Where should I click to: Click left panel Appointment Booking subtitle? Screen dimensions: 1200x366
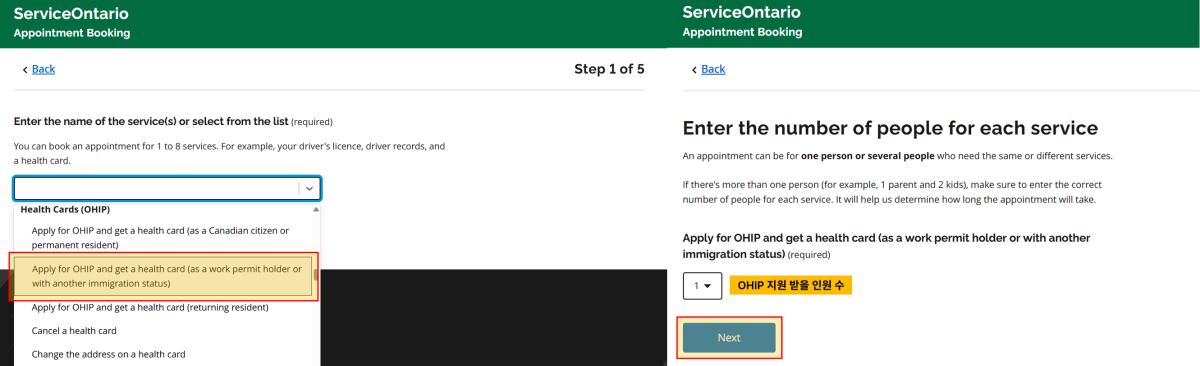[71, 33]
